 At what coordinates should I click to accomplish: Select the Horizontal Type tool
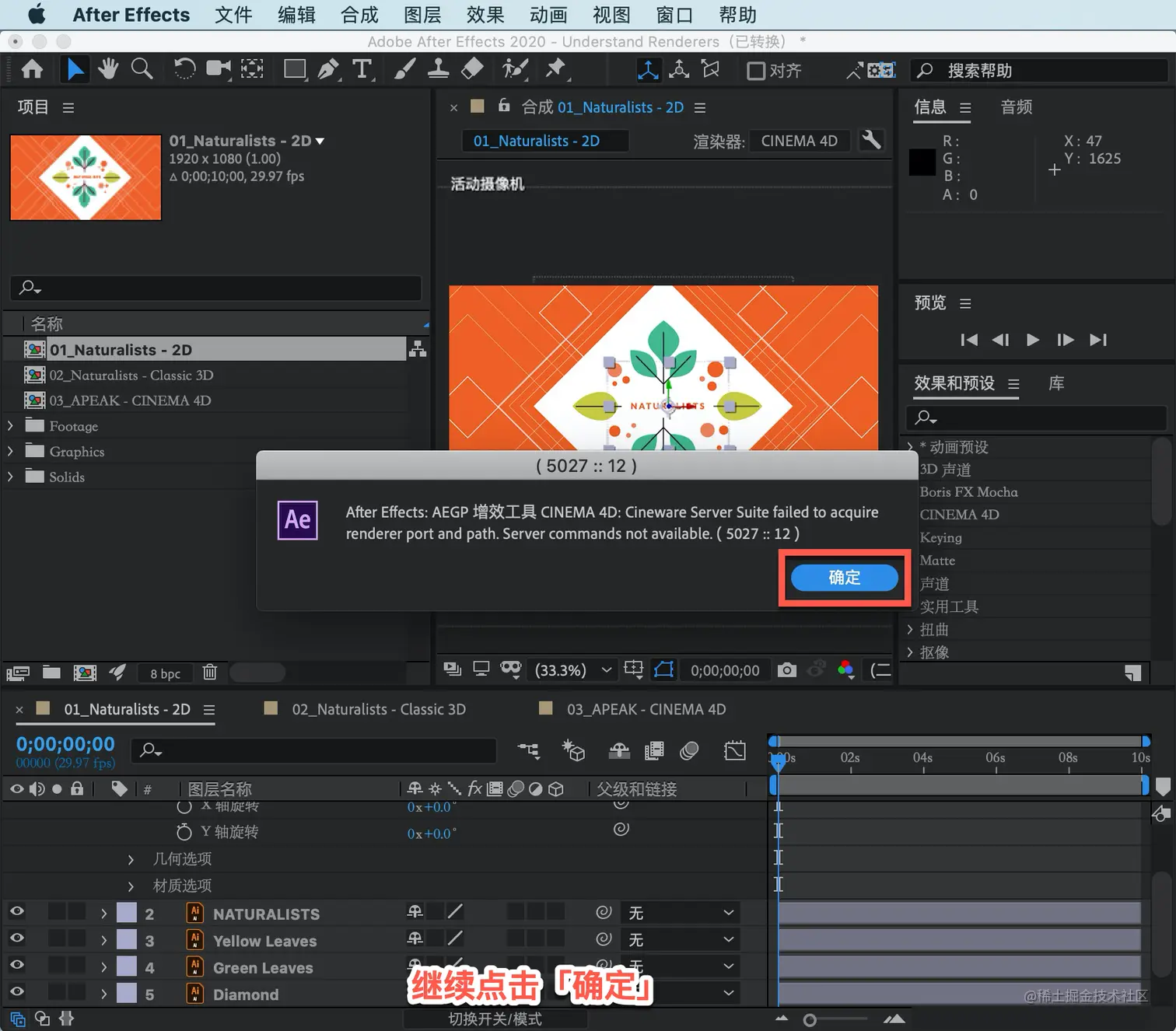click(x=362, y=70)
